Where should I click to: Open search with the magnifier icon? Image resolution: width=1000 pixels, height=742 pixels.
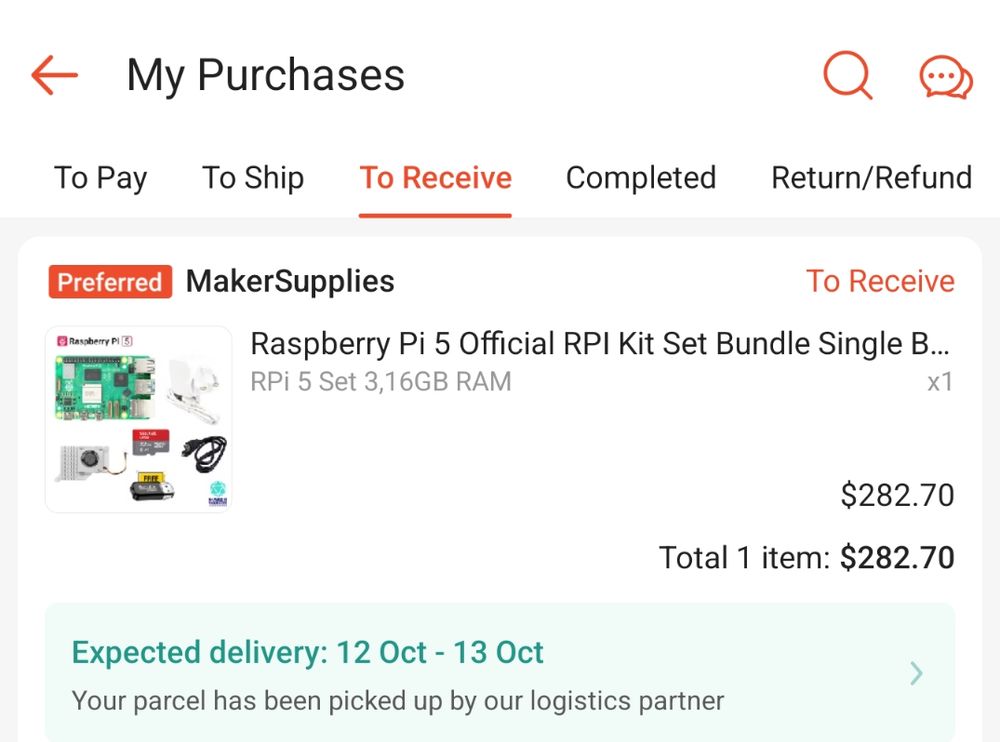click(847, 75)
